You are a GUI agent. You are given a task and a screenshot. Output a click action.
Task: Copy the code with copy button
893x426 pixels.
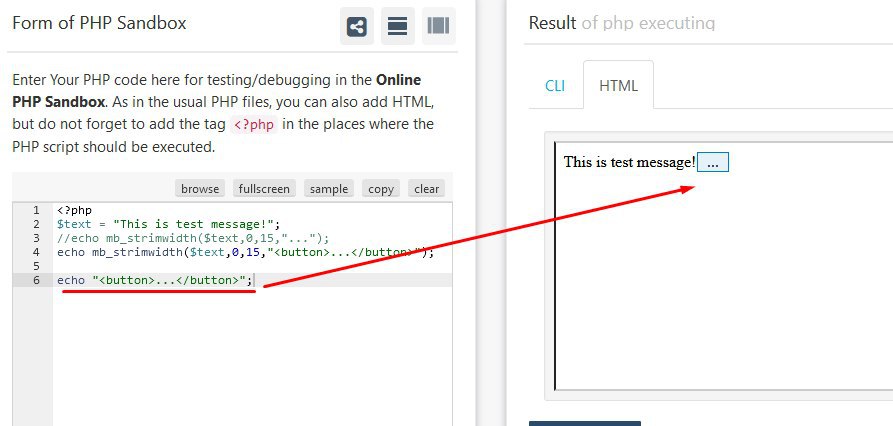tap(381, 189)
